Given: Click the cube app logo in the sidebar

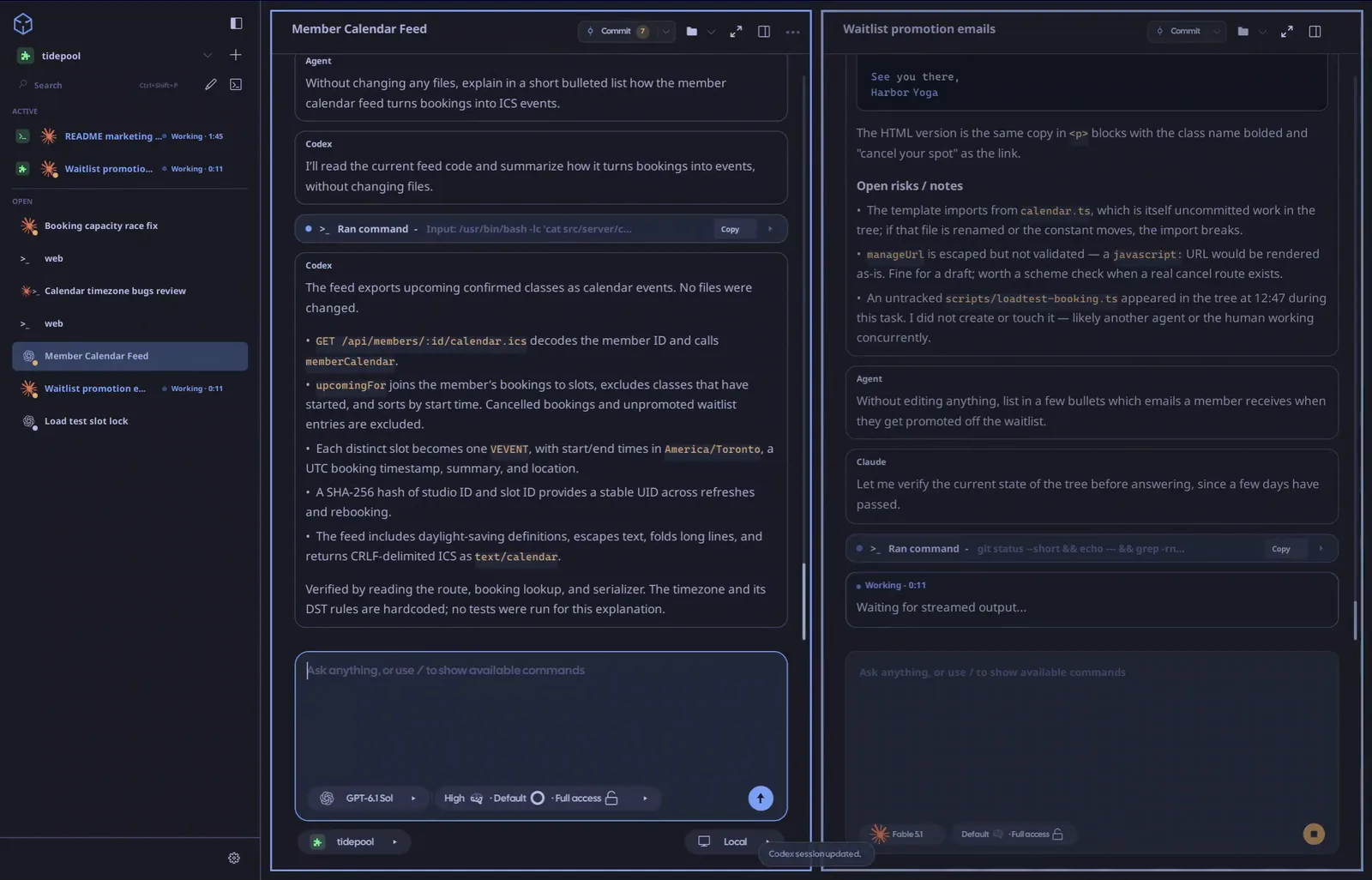Looking at the screenshot, I should 23,23.
